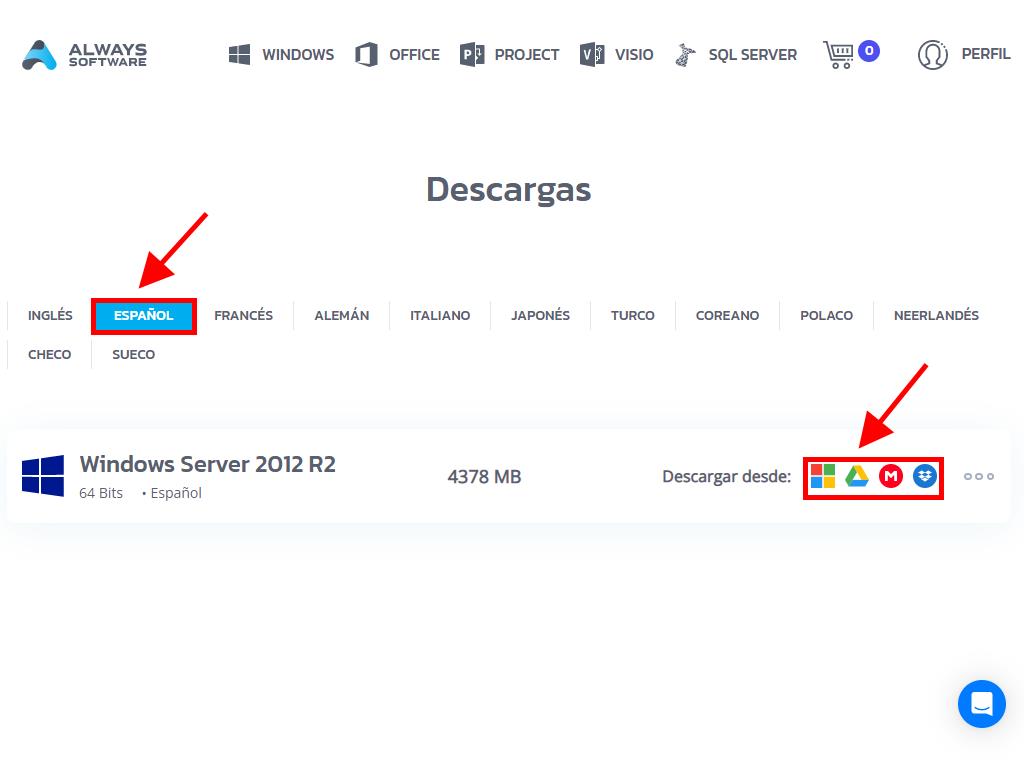The height and width of the screenshot is (768, 1024).
Task: Open the VISIO menu link
Action: coord(633,55)
